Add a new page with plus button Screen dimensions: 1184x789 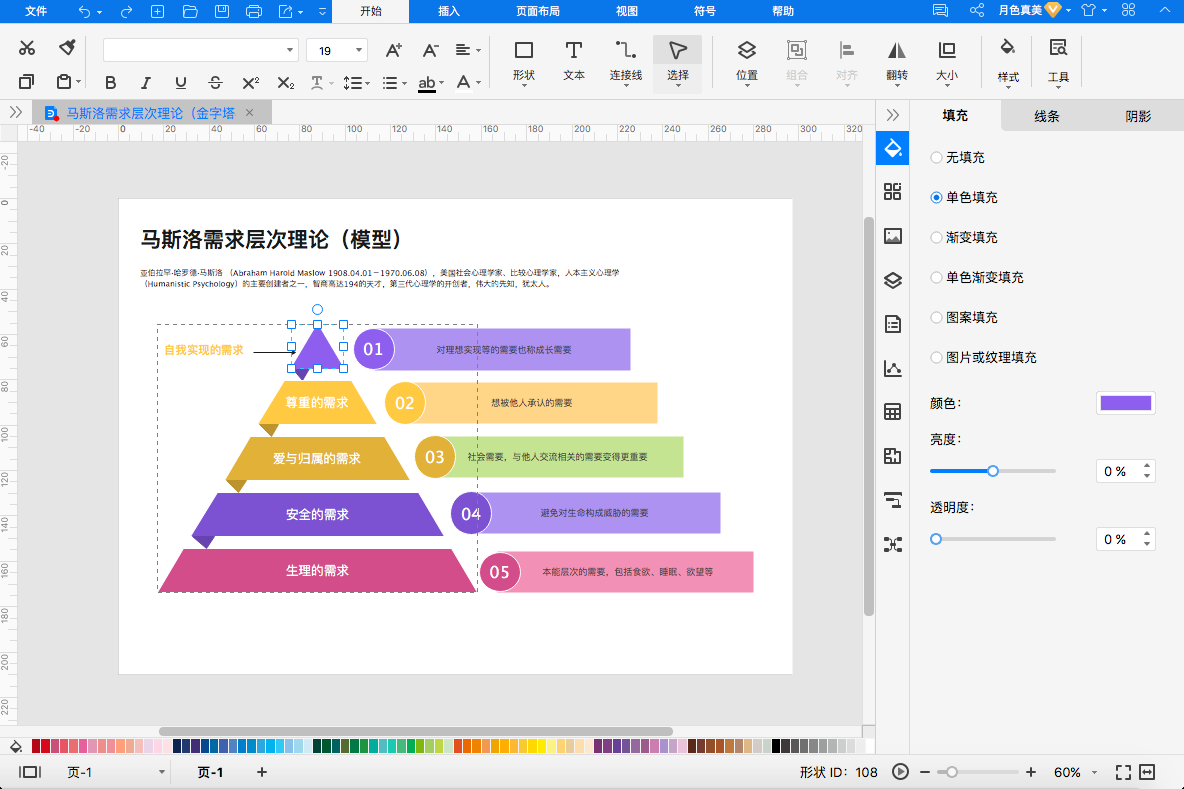[x=262, y=772]
